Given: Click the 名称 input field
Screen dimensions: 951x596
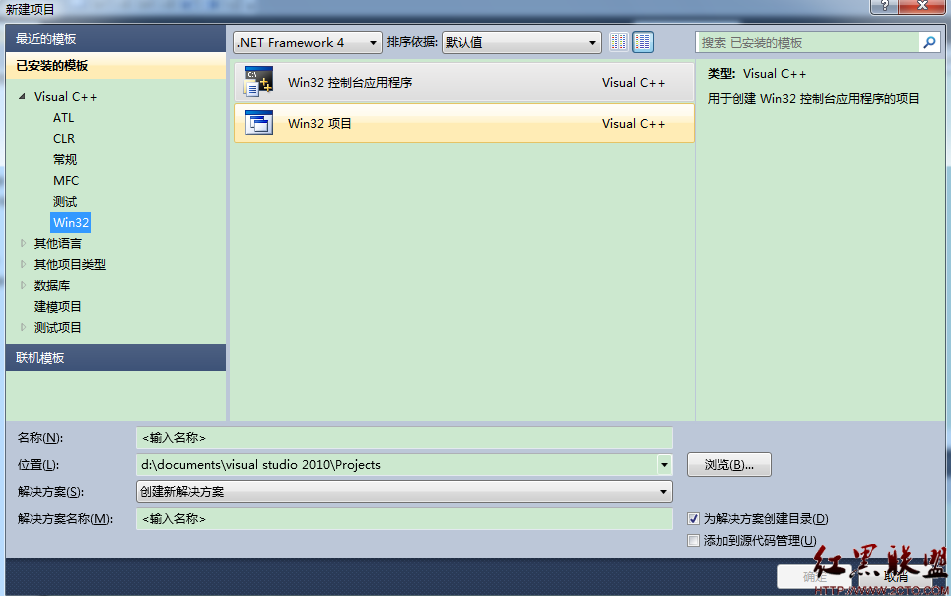Looking at the screenshot, I should click(x=405, y=438).
